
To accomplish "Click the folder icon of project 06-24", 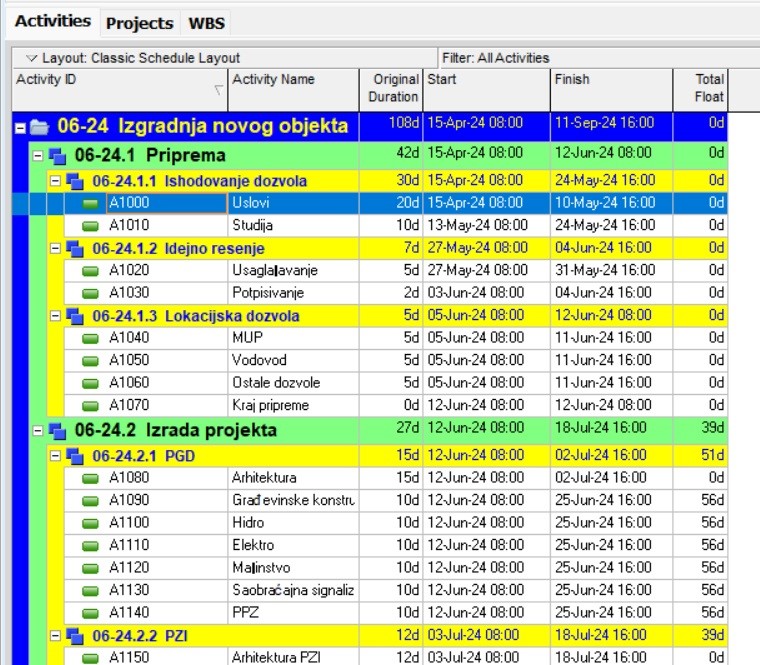I will point(39,127).
